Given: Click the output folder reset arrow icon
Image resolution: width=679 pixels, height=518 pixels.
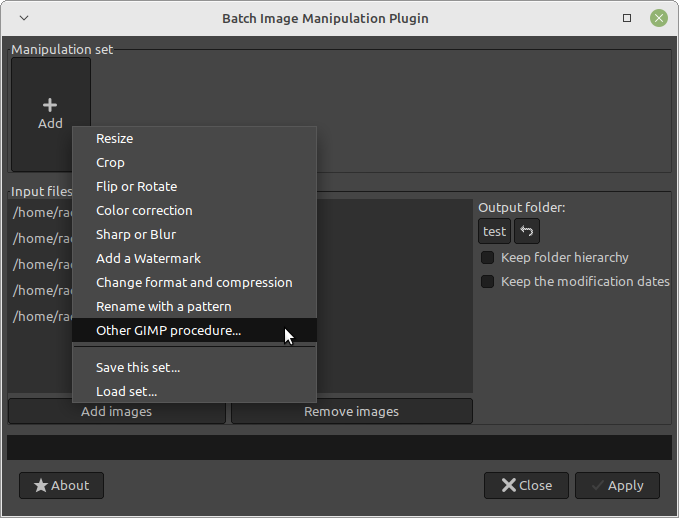Looking at the screenshot, I should click(527, 231).
